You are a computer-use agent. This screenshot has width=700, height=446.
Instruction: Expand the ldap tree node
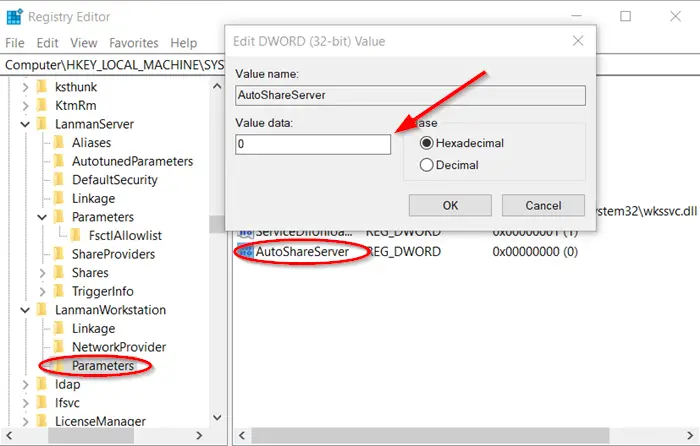(x=25, y=384)
